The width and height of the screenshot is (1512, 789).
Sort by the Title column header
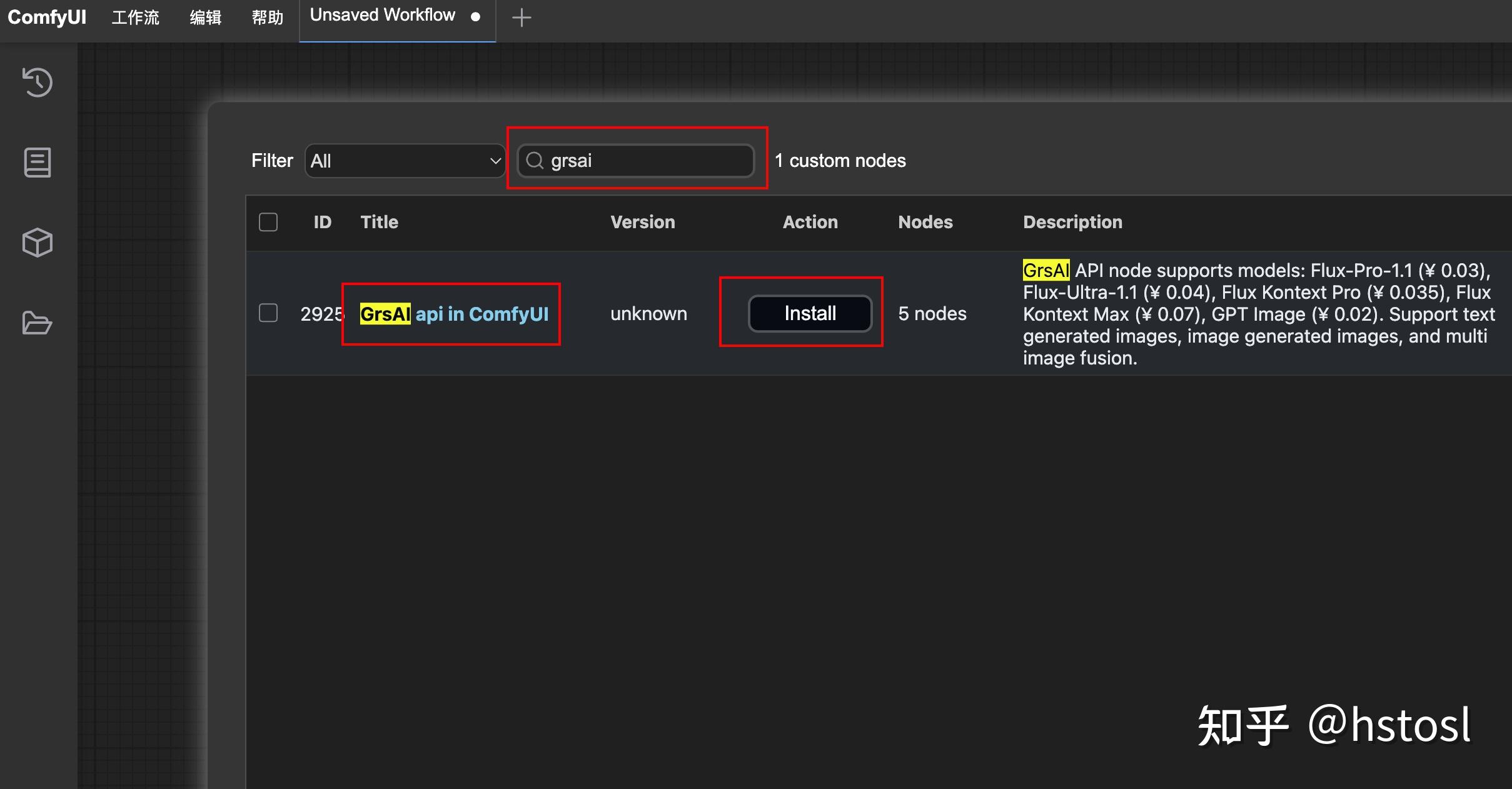click(x=379, y=222)
